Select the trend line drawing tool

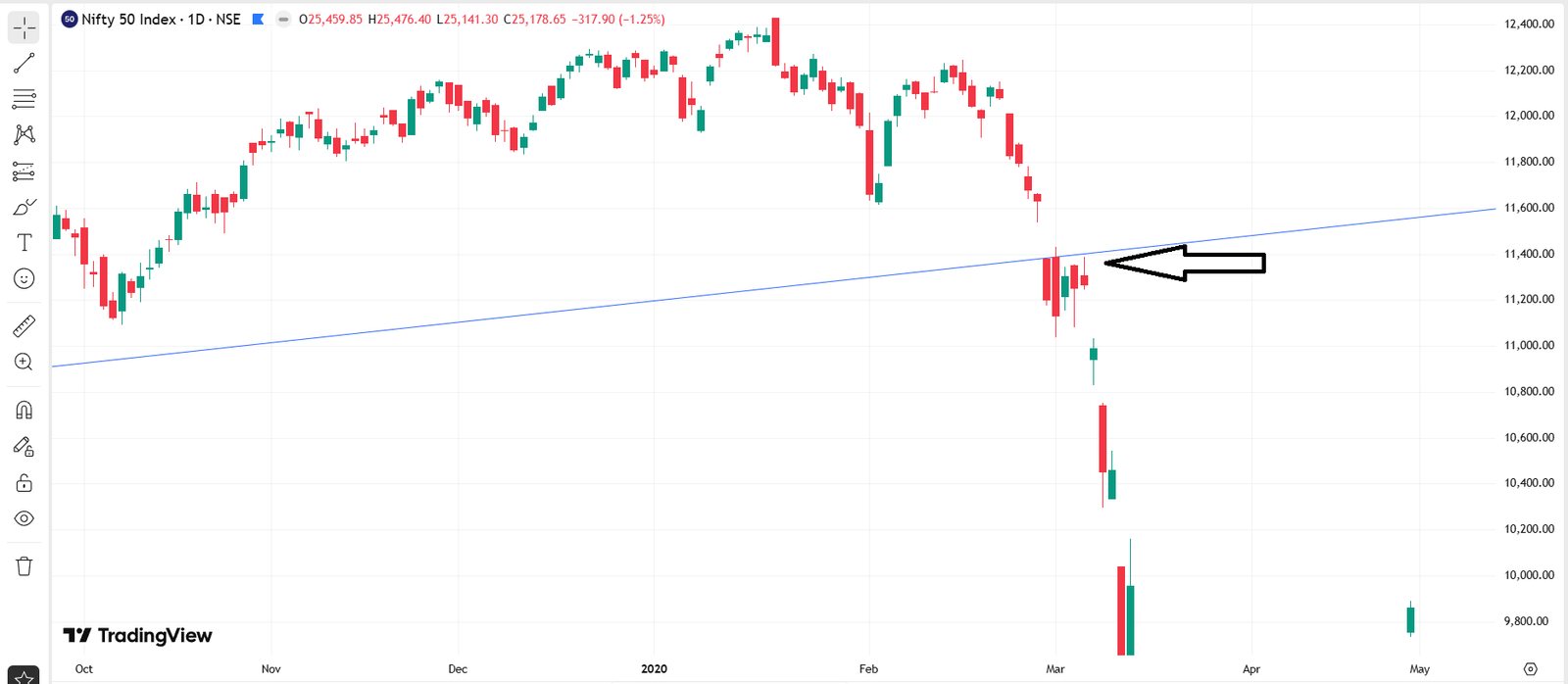tap(24, 64)
